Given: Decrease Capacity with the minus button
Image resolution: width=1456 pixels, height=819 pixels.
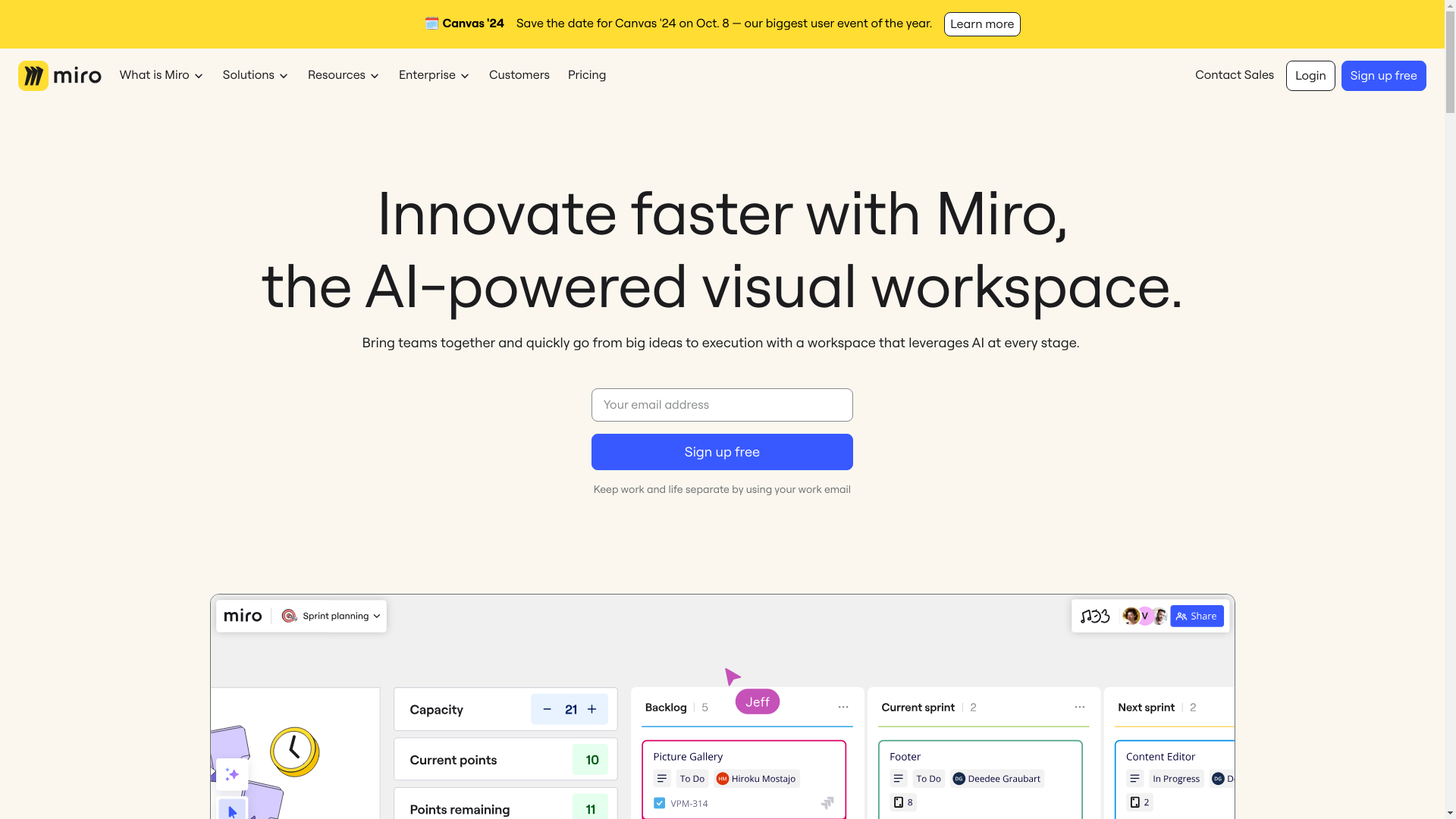Looking at the screenshot, I should pyautogui.click(x=547, y=710).
